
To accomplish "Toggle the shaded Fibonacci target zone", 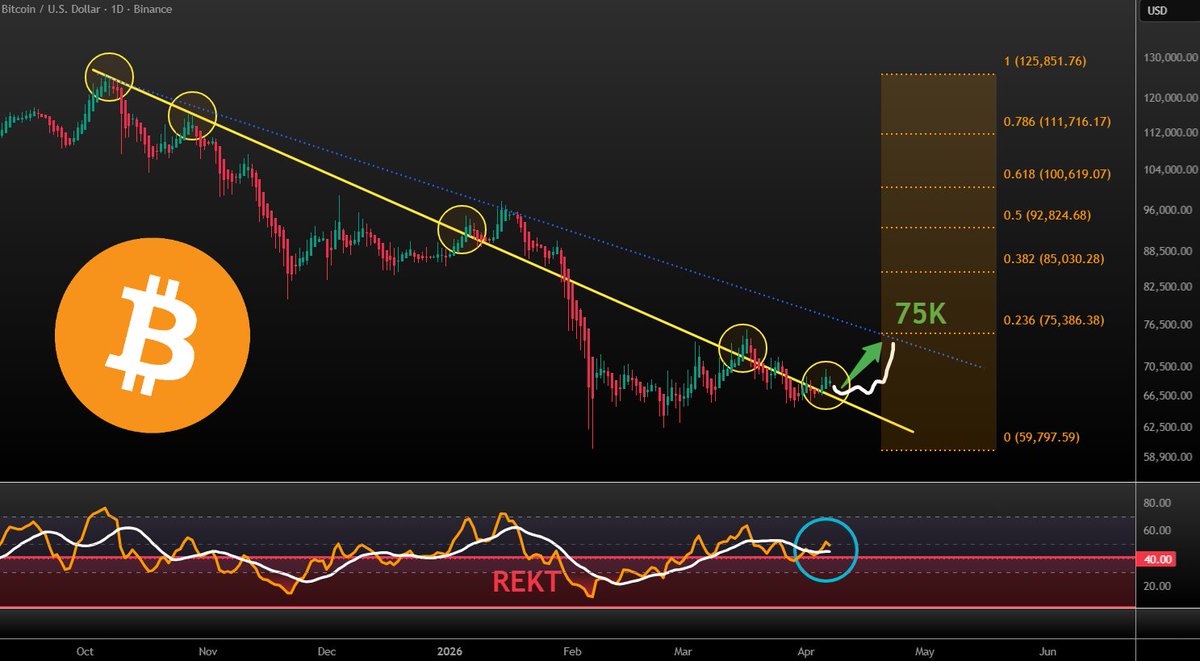I will tap(935, 150).
